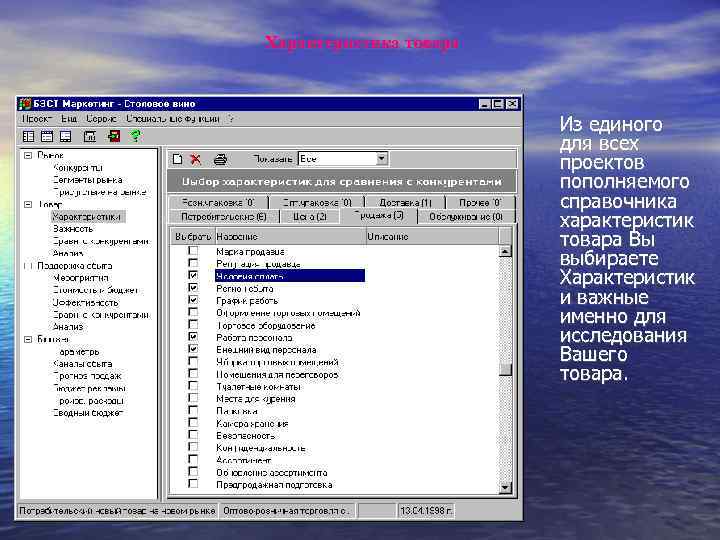720x540 pixels.
Task: Switch to the Доставка (1) tab
Action: click(405, 202)
